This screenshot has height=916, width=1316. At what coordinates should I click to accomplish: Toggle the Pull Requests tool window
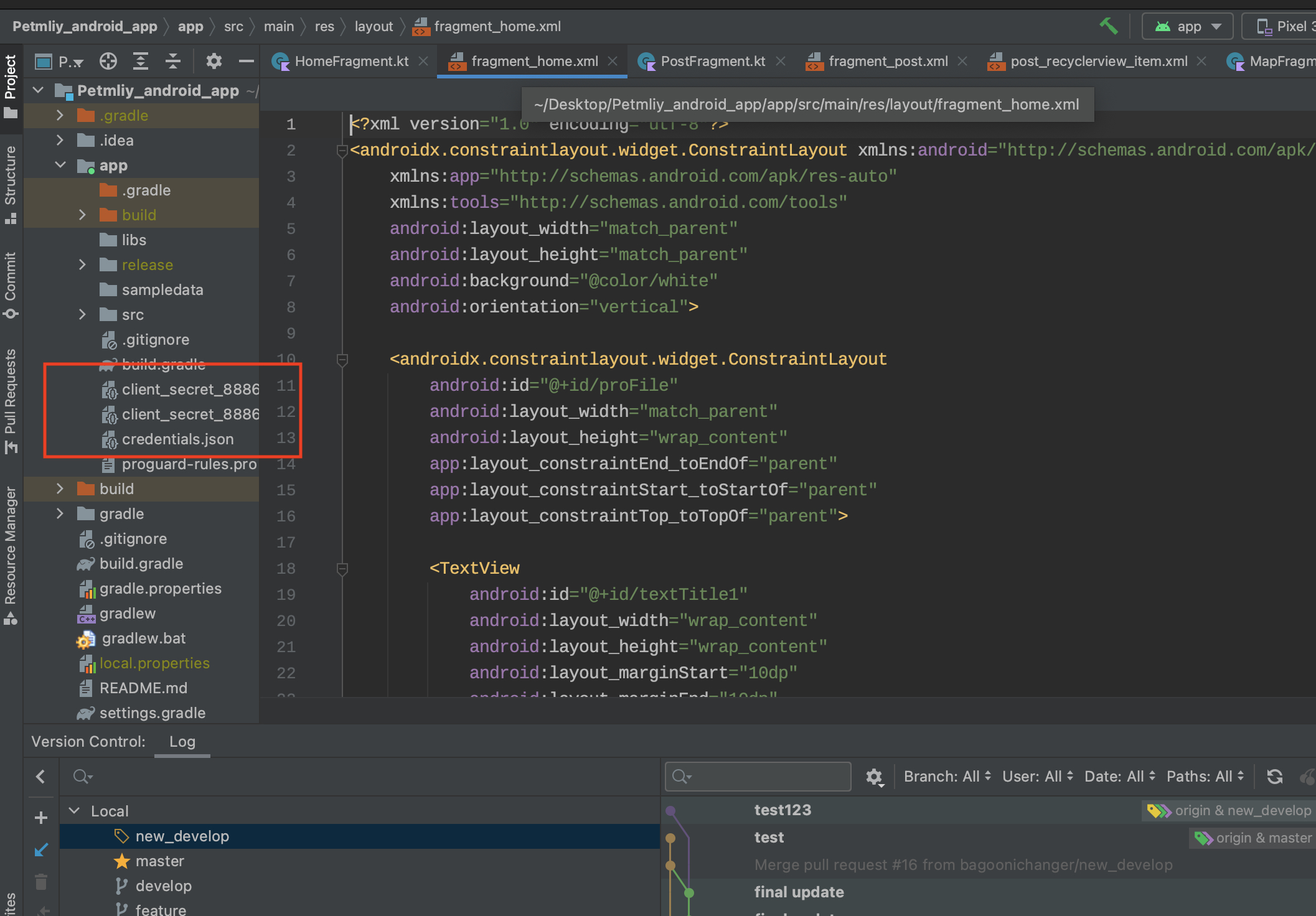[11, 401]
